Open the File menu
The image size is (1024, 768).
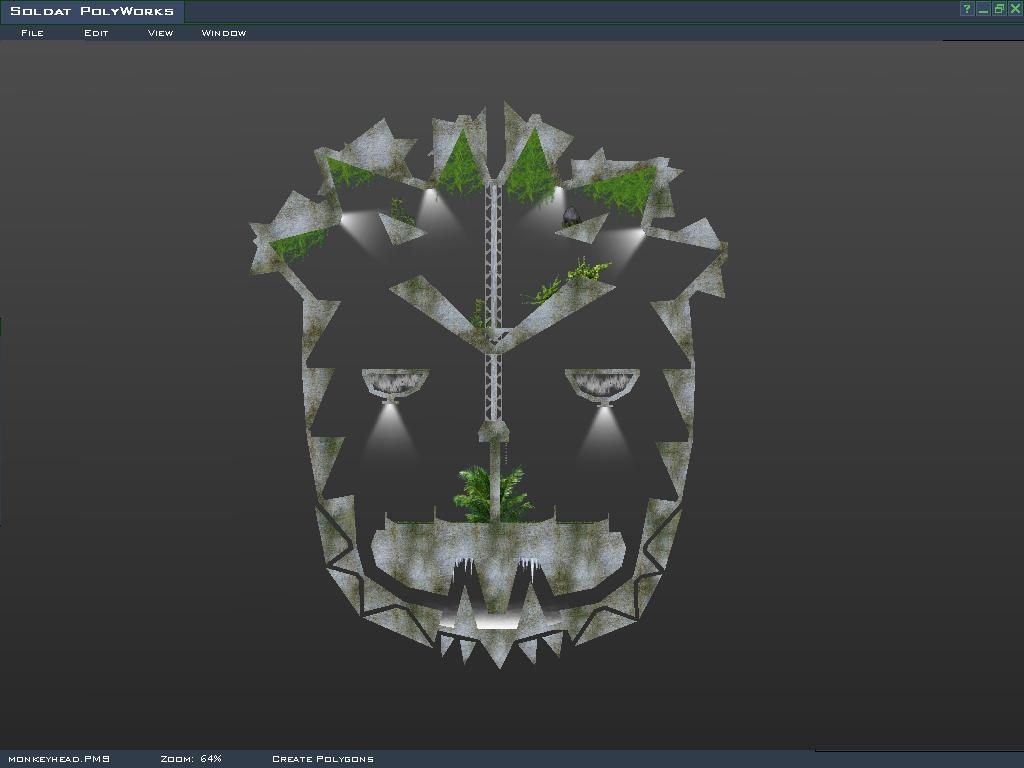pos(32,33)
